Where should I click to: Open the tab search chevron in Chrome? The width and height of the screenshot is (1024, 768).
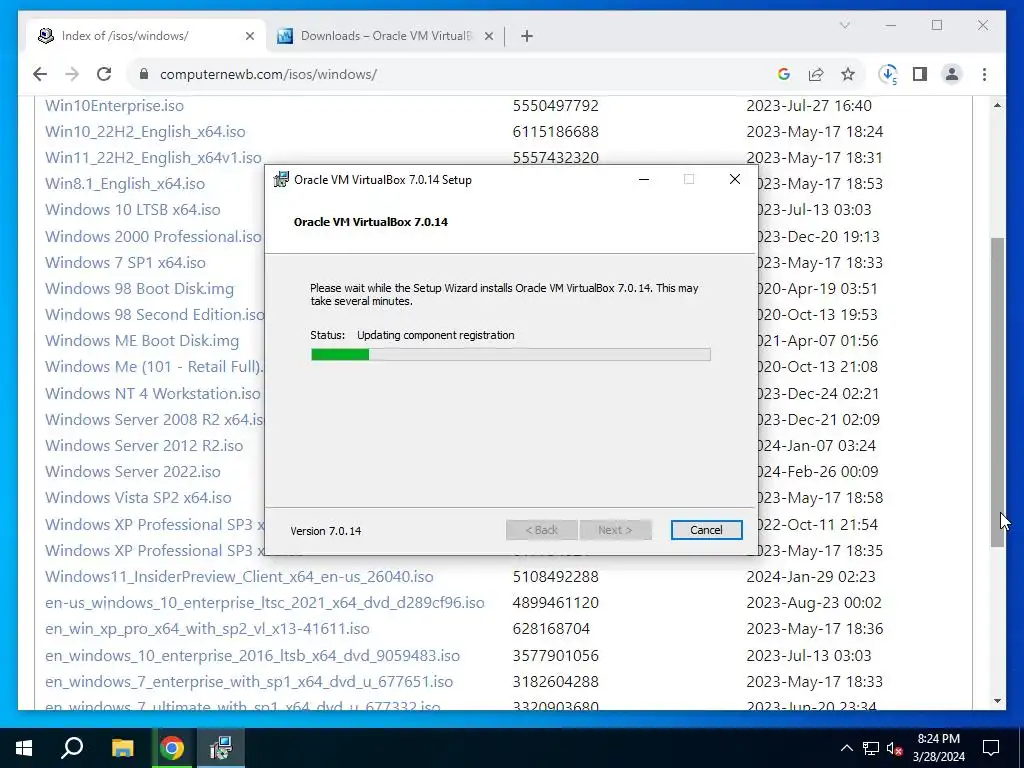tap(844, 25)
